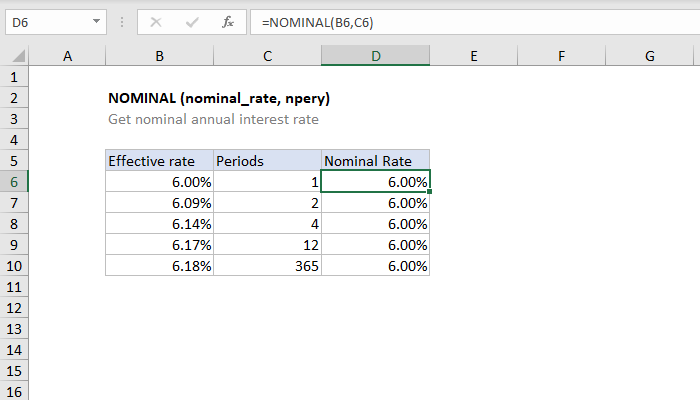Select column C header

pyautogui.click(x=267, y=56)
